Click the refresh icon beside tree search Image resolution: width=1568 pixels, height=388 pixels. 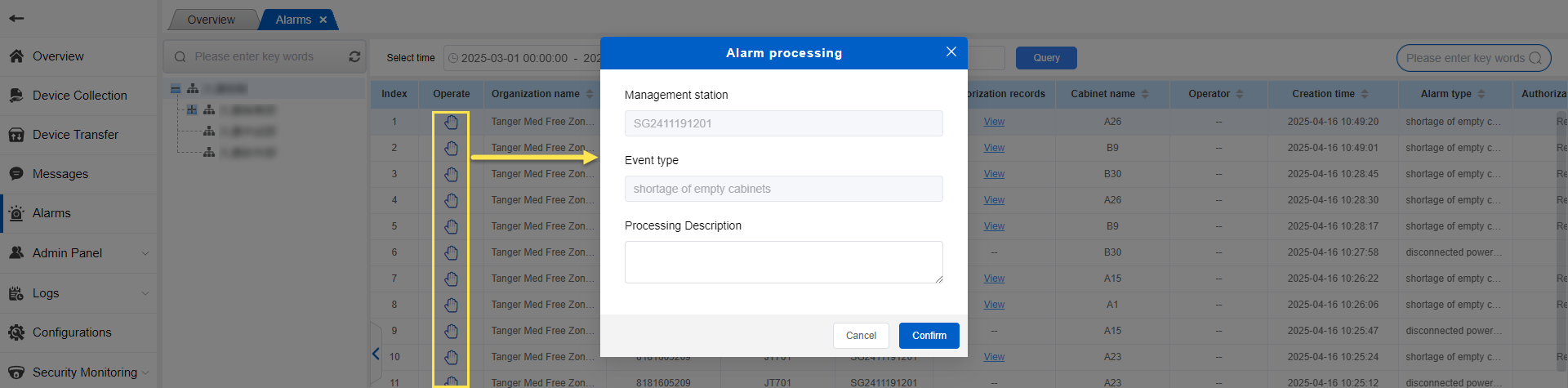(x=354, y=56)
